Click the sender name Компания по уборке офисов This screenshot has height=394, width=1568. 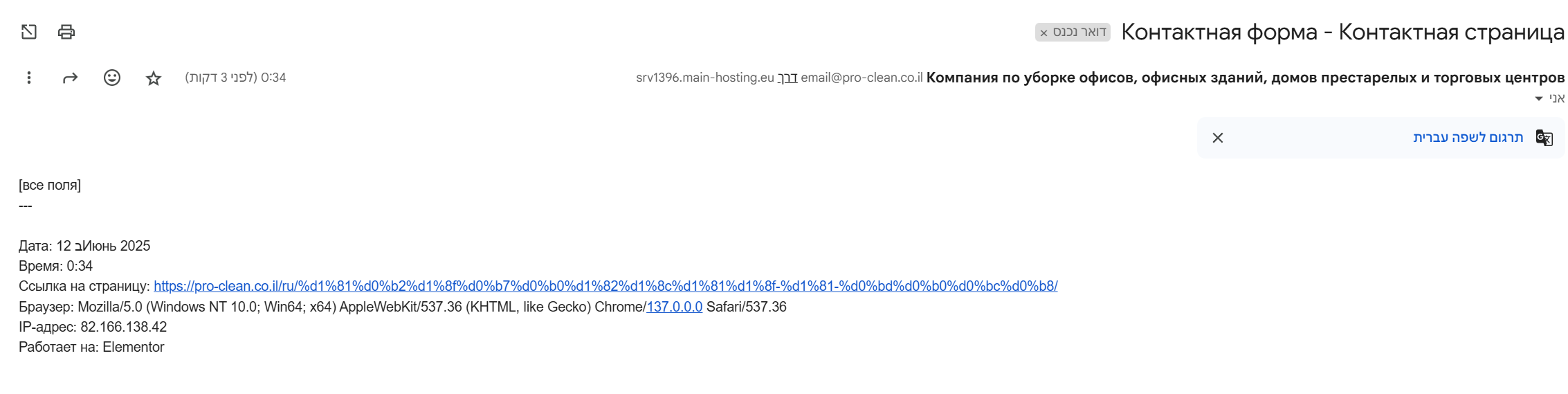click(x=1246, y=78)
